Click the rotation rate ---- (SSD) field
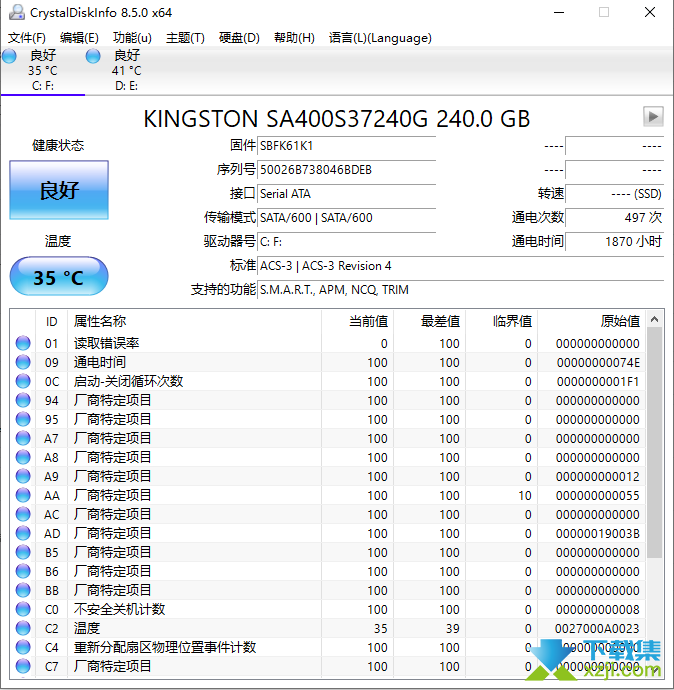This screenshot has height=690, width=674. [615, 194]
